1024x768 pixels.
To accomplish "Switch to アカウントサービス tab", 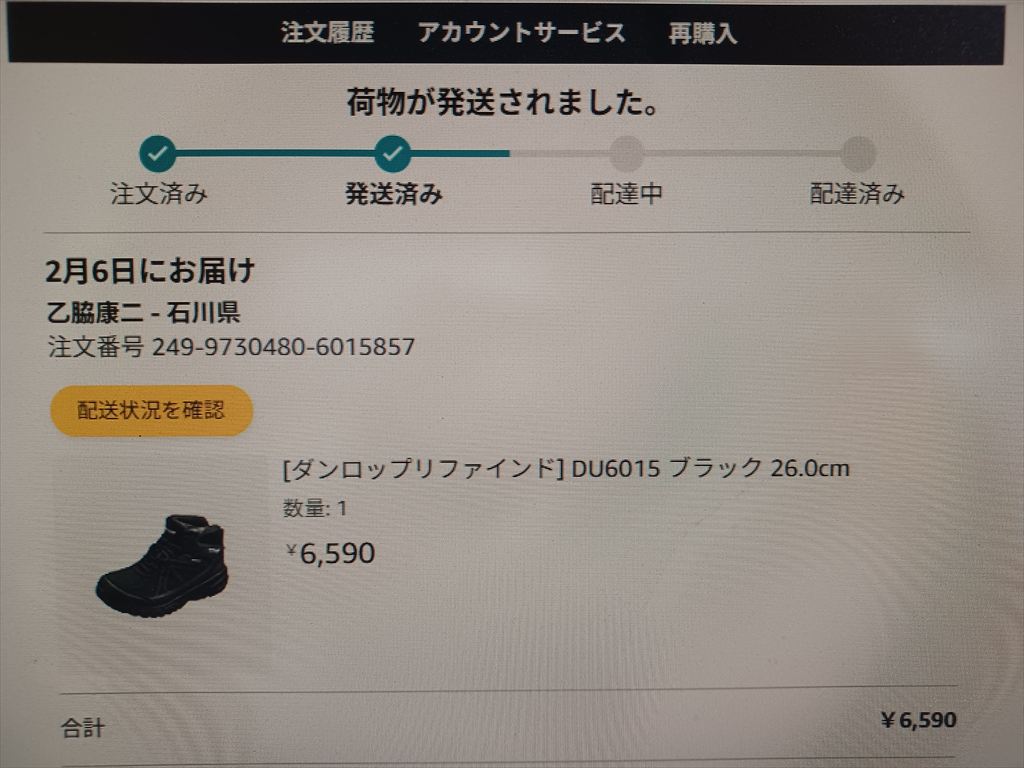I will coord(521,32).
